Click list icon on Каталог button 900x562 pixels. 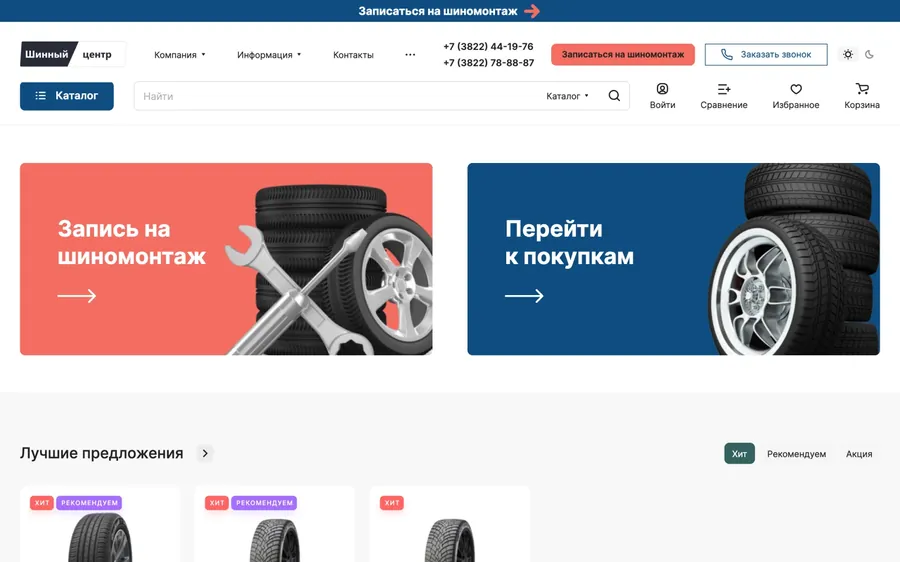(40, 96)
